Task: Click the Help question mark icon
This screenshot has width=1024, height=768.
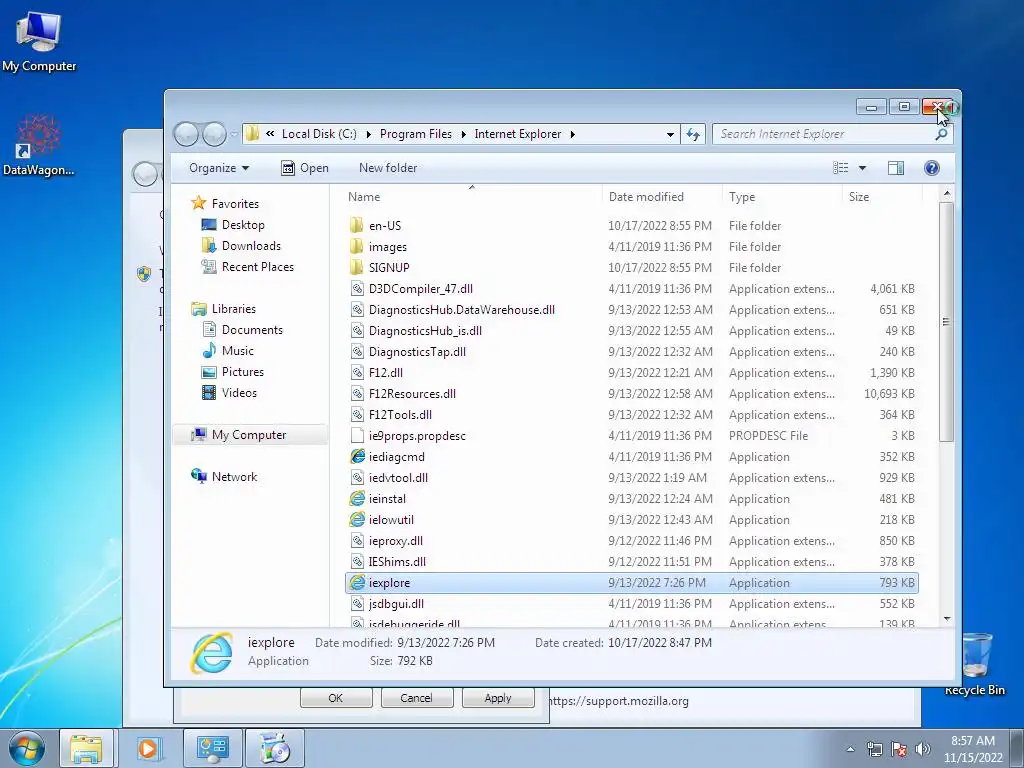Action: [931, 168]
